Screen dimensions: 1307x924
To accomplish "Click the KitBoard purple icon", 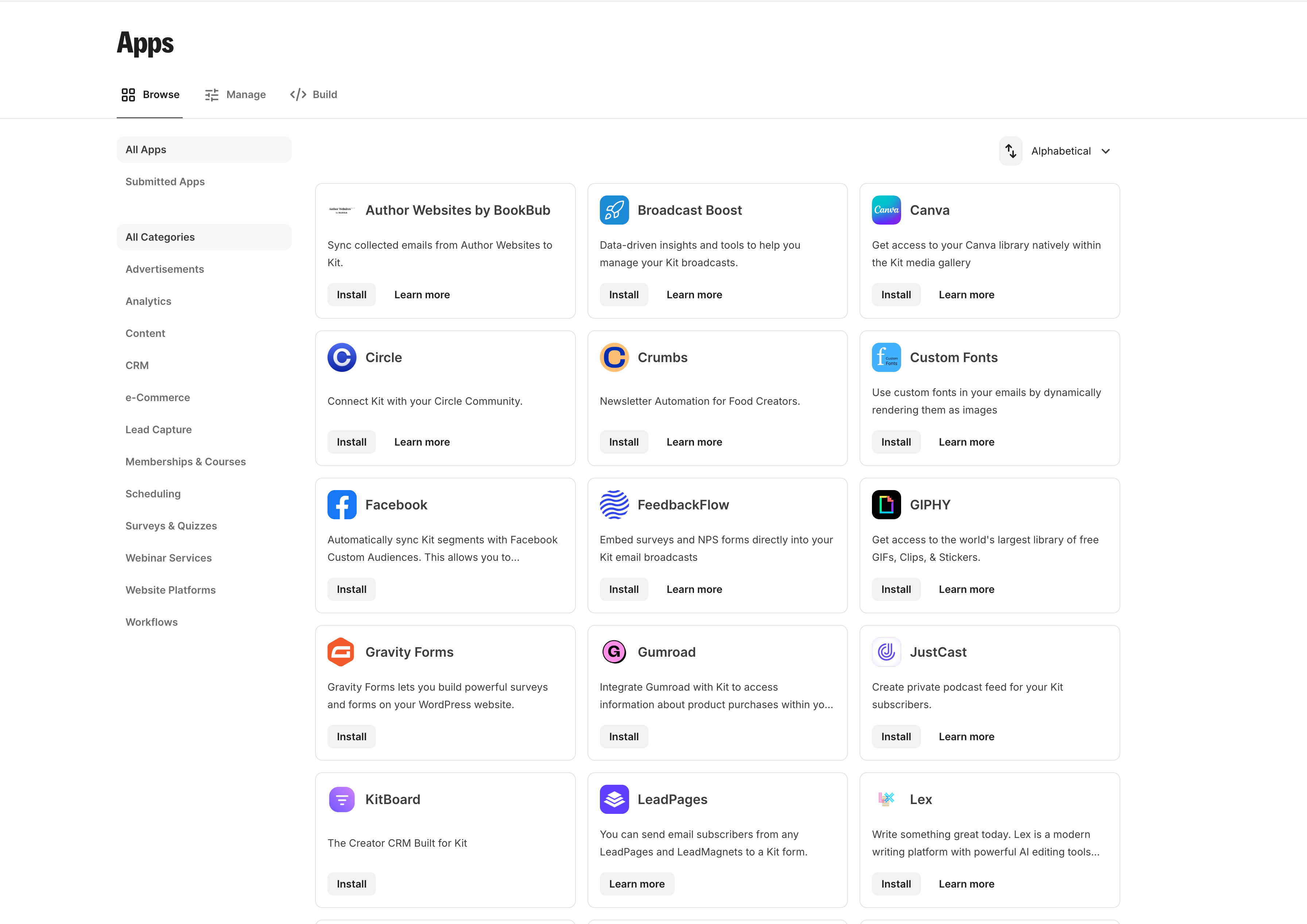I will tap(342, 799).
